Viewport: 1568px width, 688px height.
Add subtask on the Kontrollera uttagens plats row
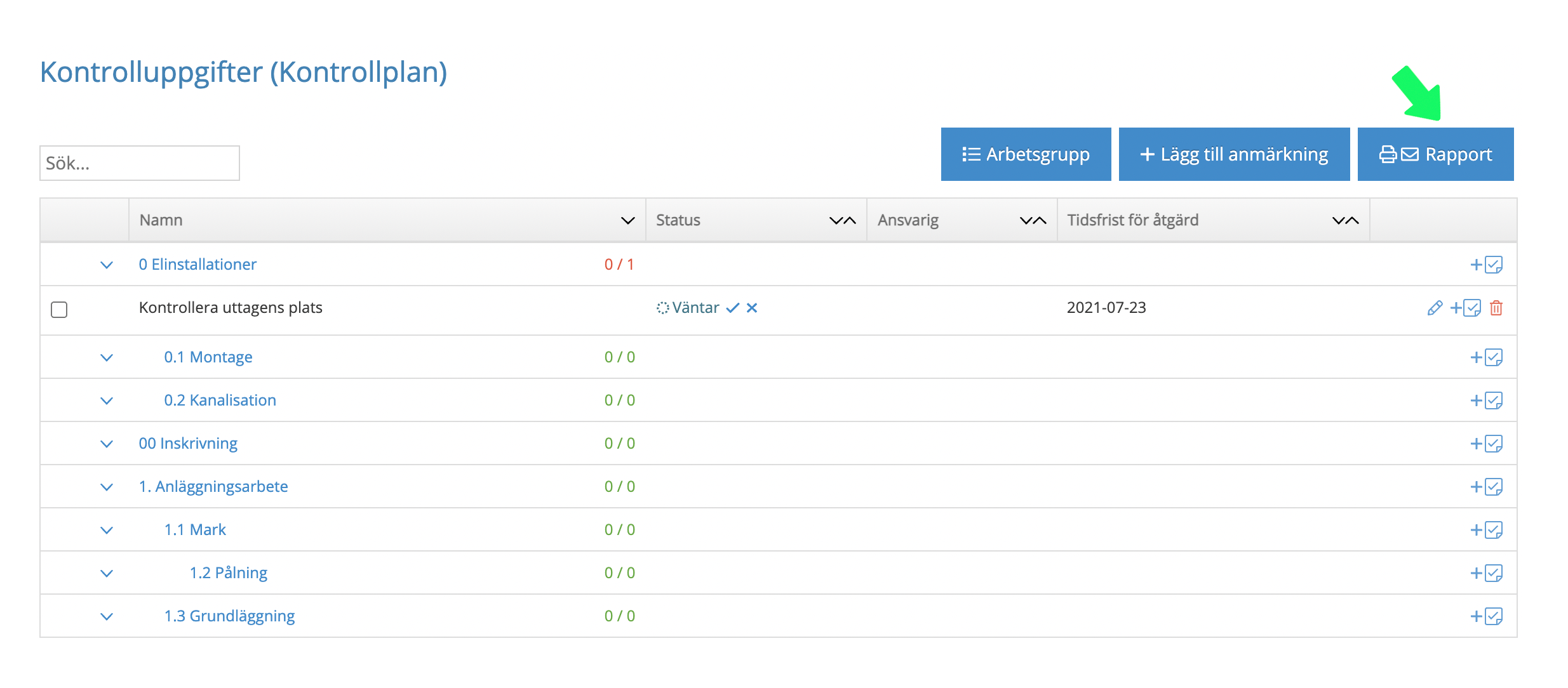1466,308
